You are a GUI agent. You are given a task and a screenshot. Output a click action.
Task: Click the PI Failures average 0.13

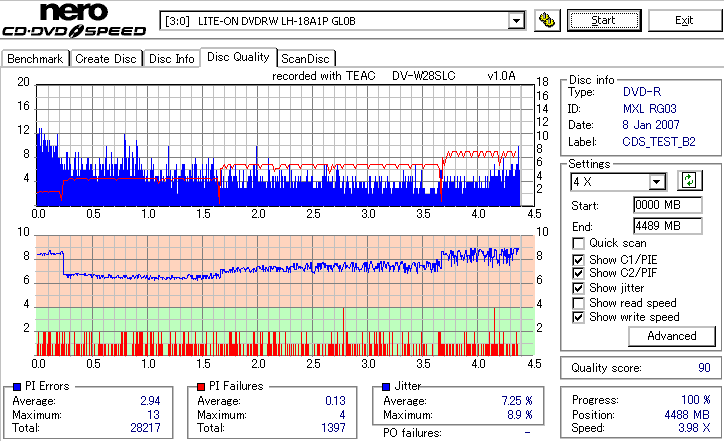click(335, 401)
